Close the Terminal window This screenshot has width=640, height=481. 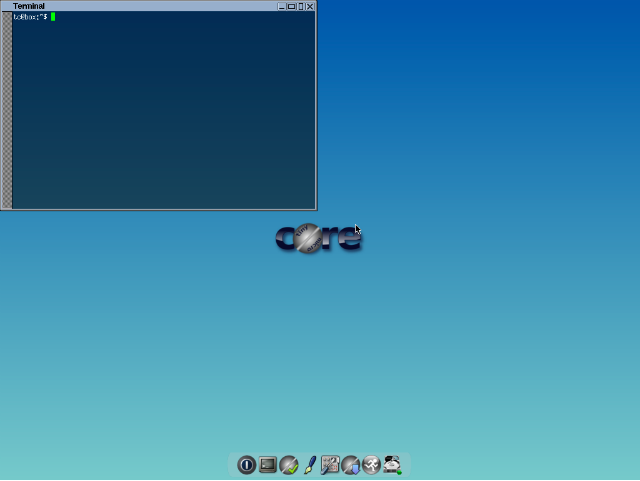[310, 6]
